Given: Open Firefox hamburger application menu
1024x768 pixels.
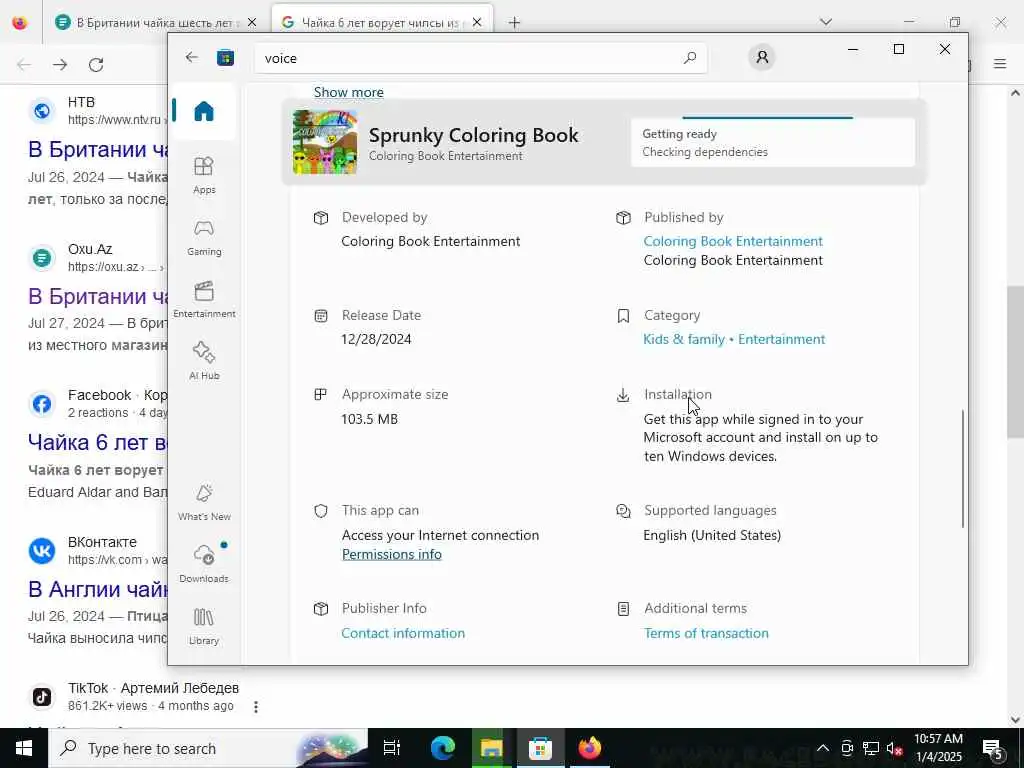Looking at the screenshot, I should [1000, 64].
